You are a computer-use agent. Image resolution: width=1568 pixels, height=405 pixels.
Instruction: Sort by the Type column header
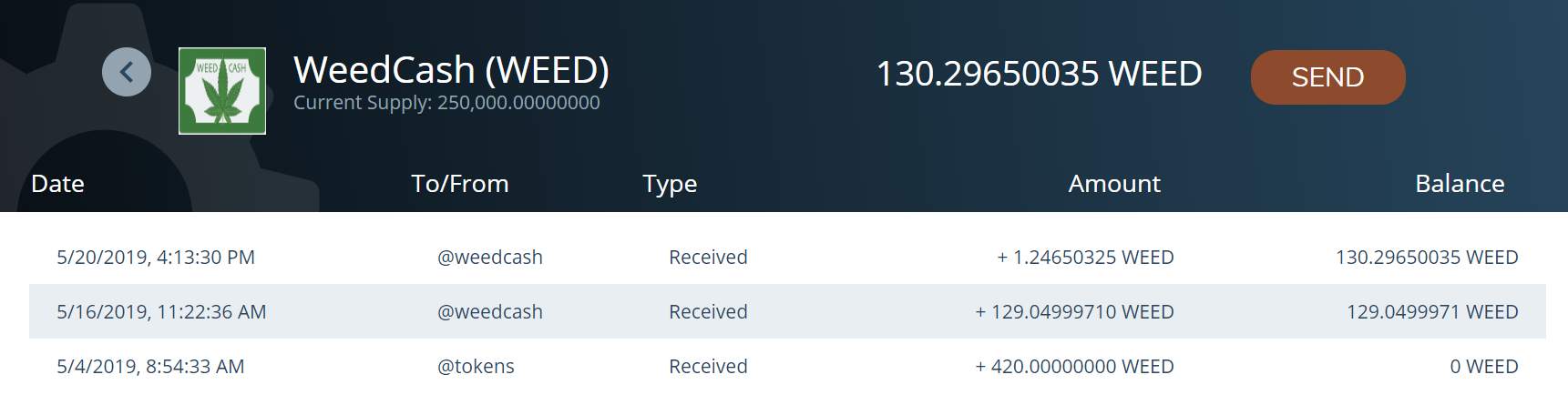670,185
